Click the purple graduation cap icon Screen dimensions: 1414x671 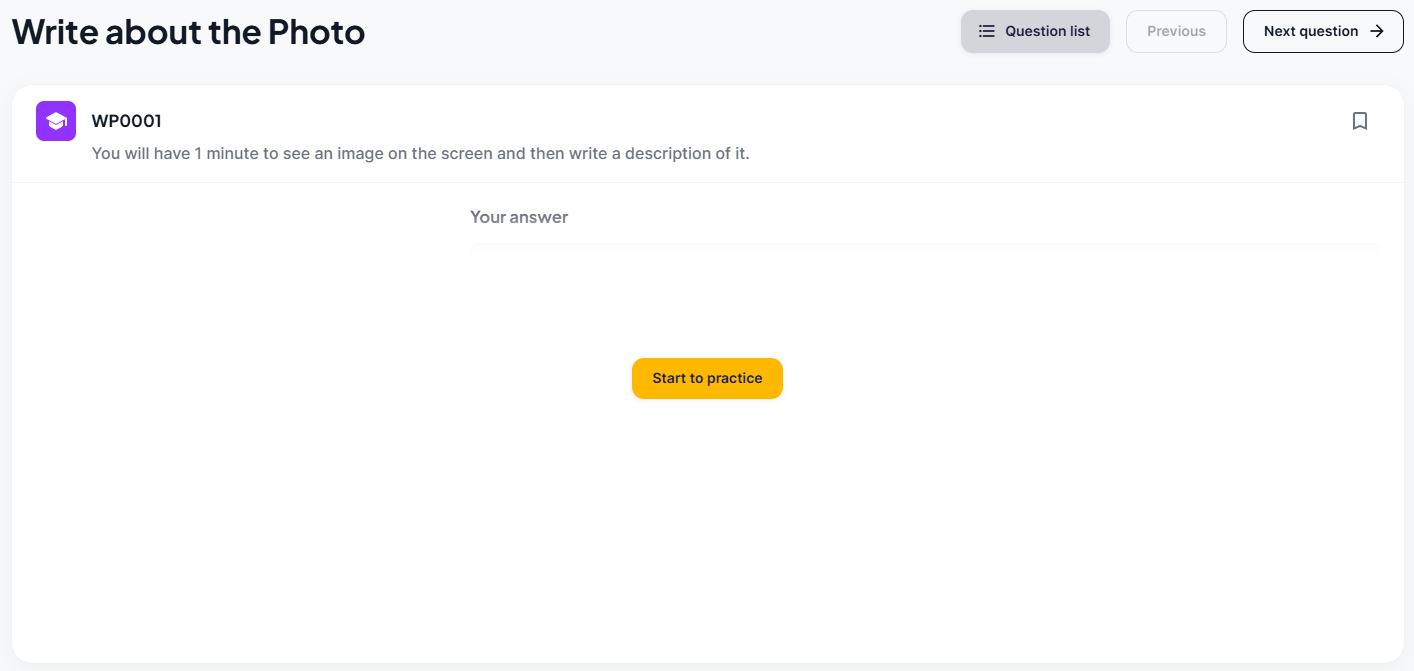pyautogui.click(x=56, y=121)
